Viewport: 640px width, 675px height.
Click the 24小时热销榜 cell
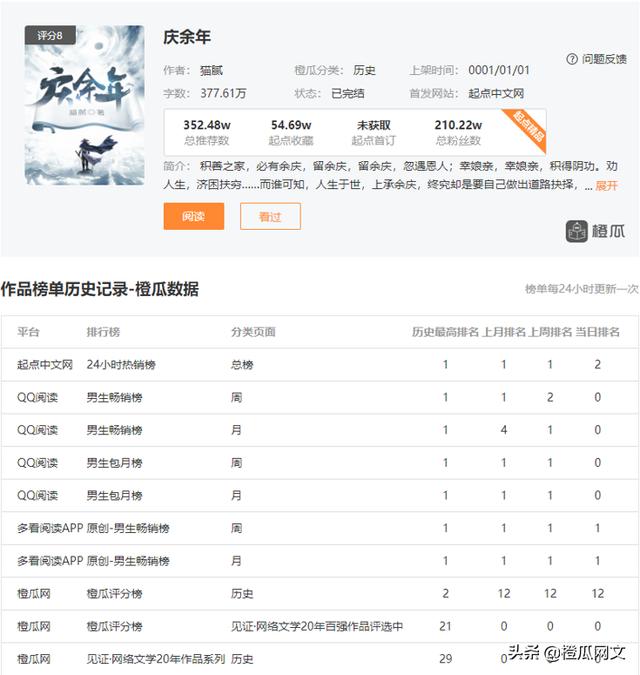tap(121, 365)
